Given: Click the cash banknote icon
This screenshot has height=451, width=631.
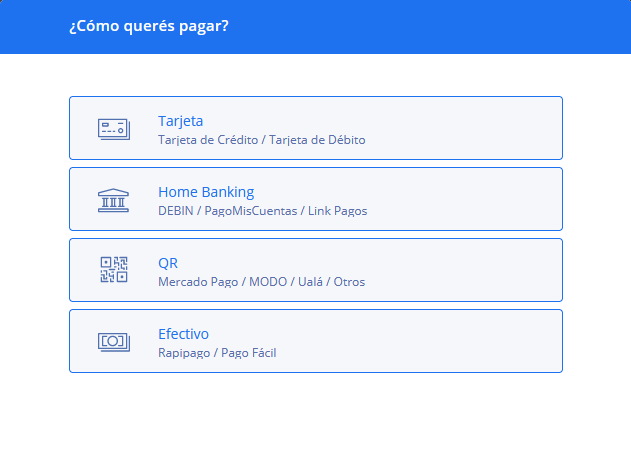Looking at the screenshot, I should pos(113,341).
